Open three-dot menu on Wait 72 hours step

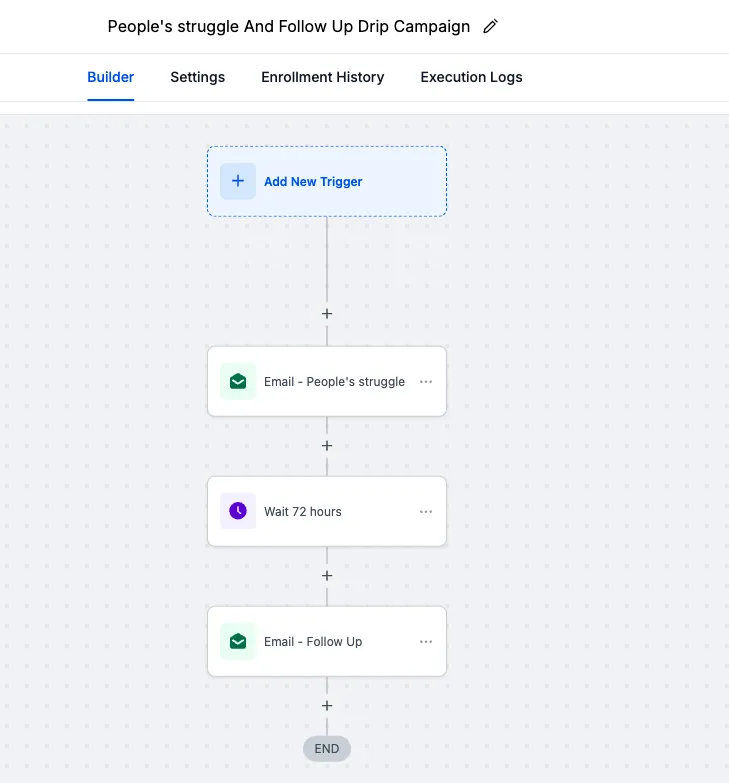(x=426, y=512)
